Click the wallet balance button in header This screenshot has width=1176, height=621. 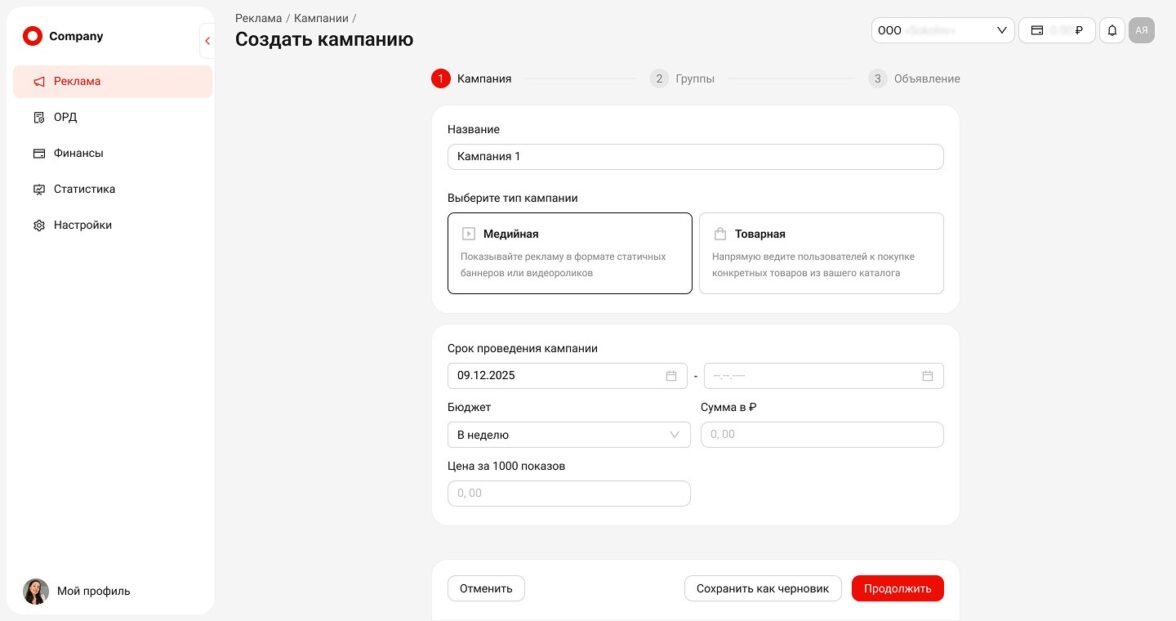point(1056,31)
